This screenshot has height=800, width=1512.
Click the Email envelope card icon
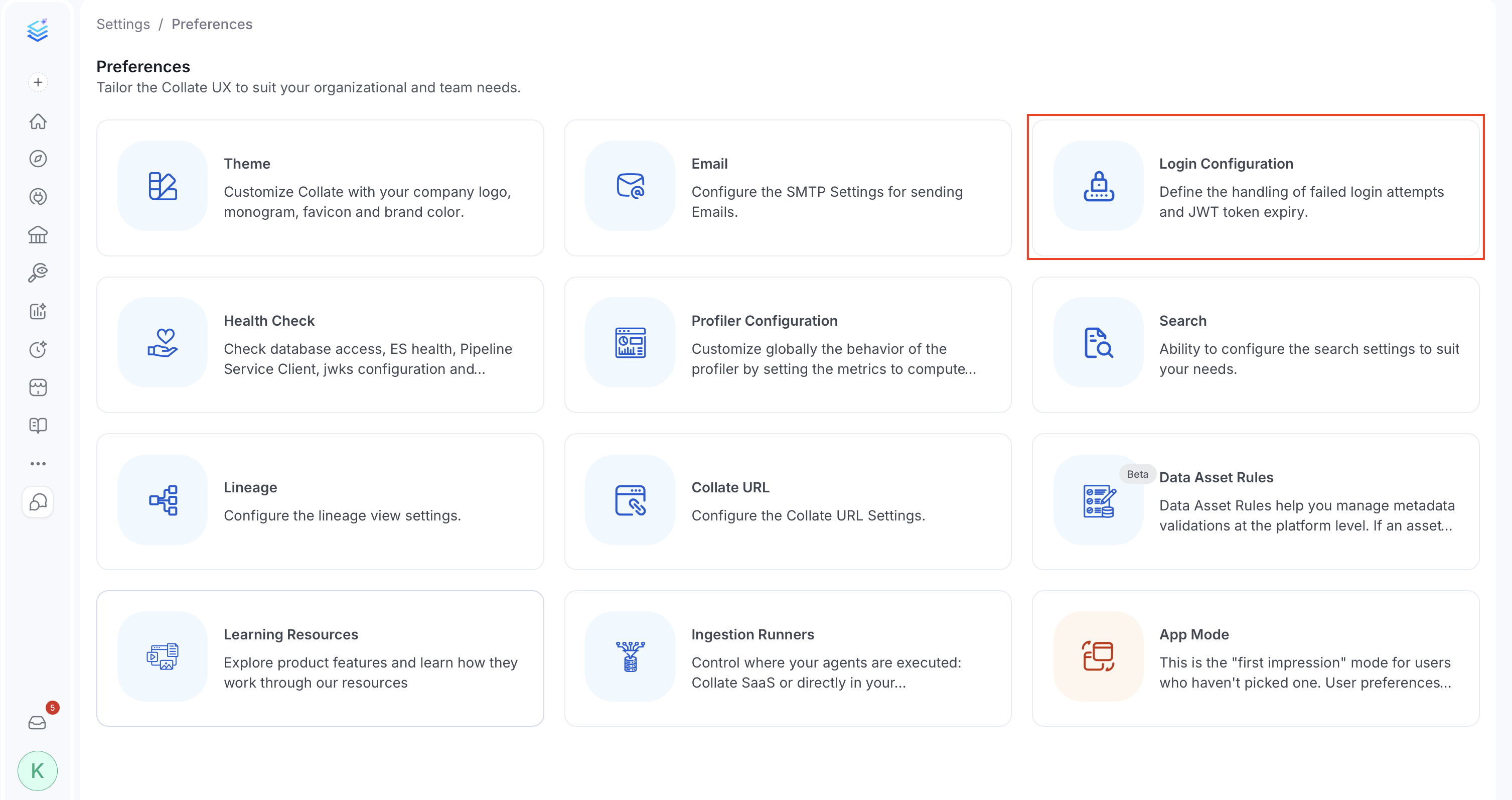[x=631, y=186]
